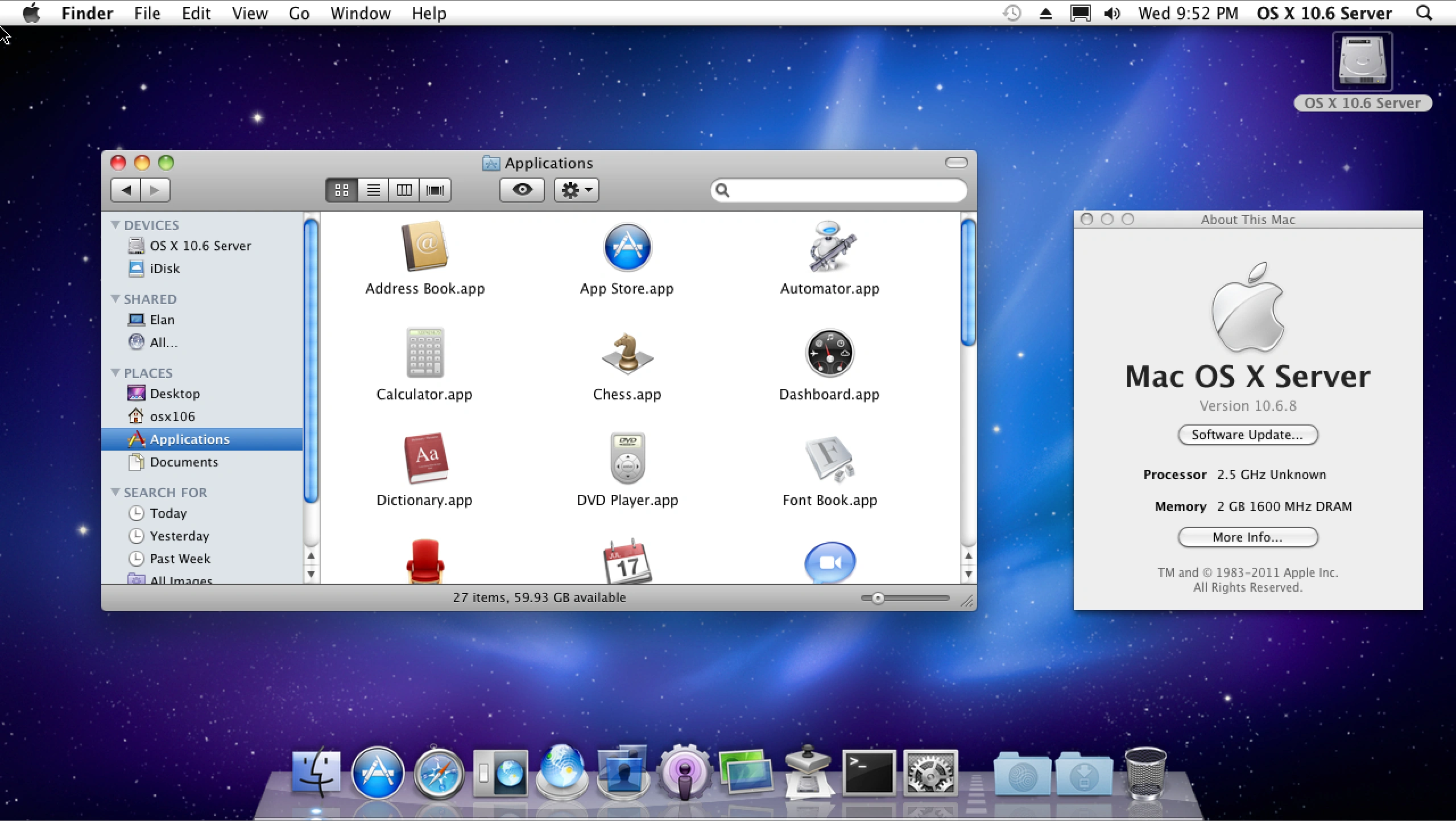The height and width of the screenshot is (821, 1456).
Task: Switch Finder to column view
Action: (403, 190)
